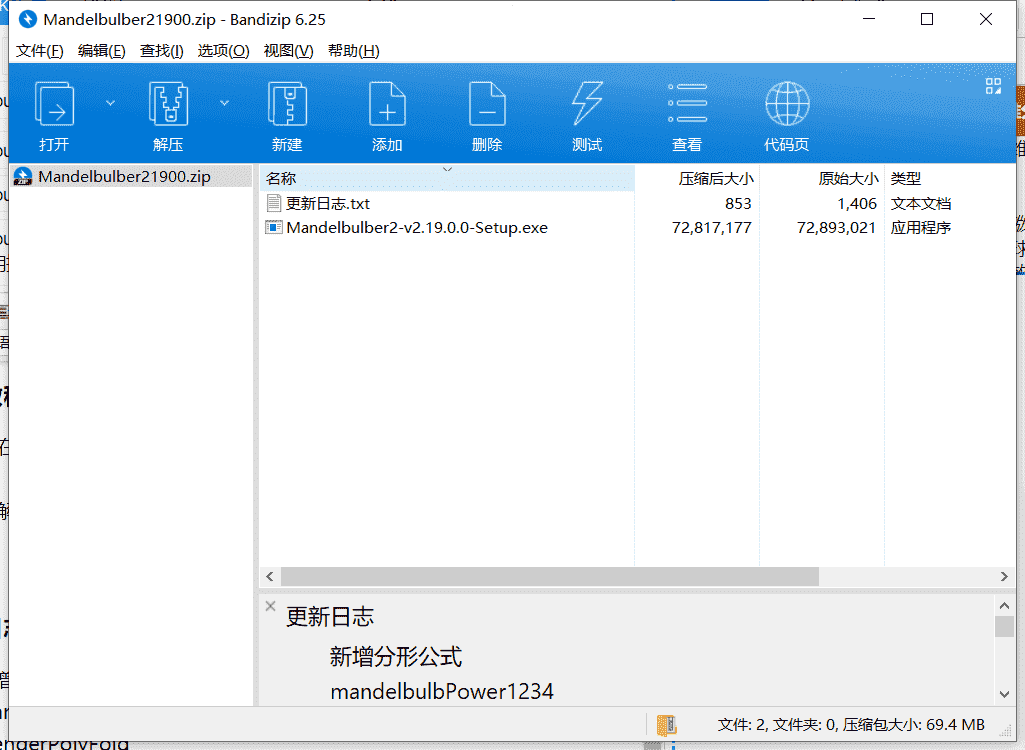Screen dimensions: 1025x750
Task: Click the Add (添加) file icon
Action: [x=387, y=104]
